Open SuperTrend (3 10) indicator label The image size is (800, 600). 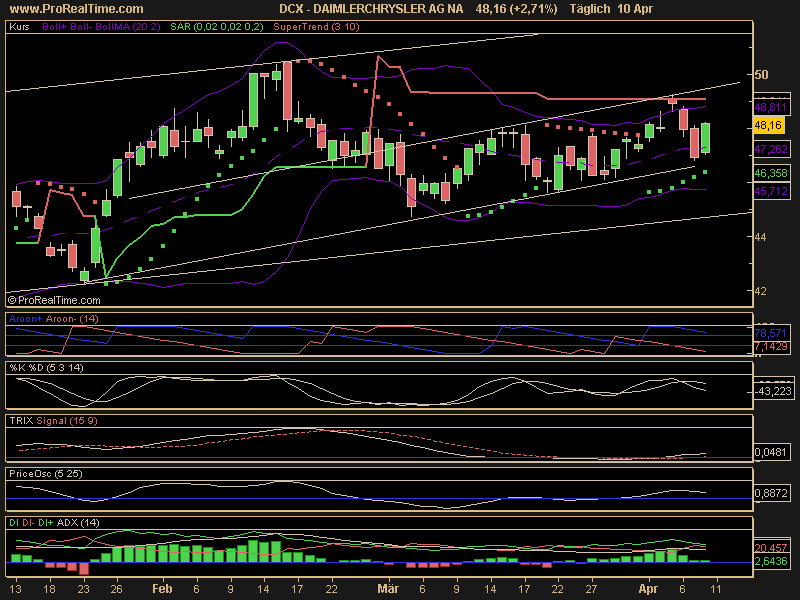tap(316, 27)
